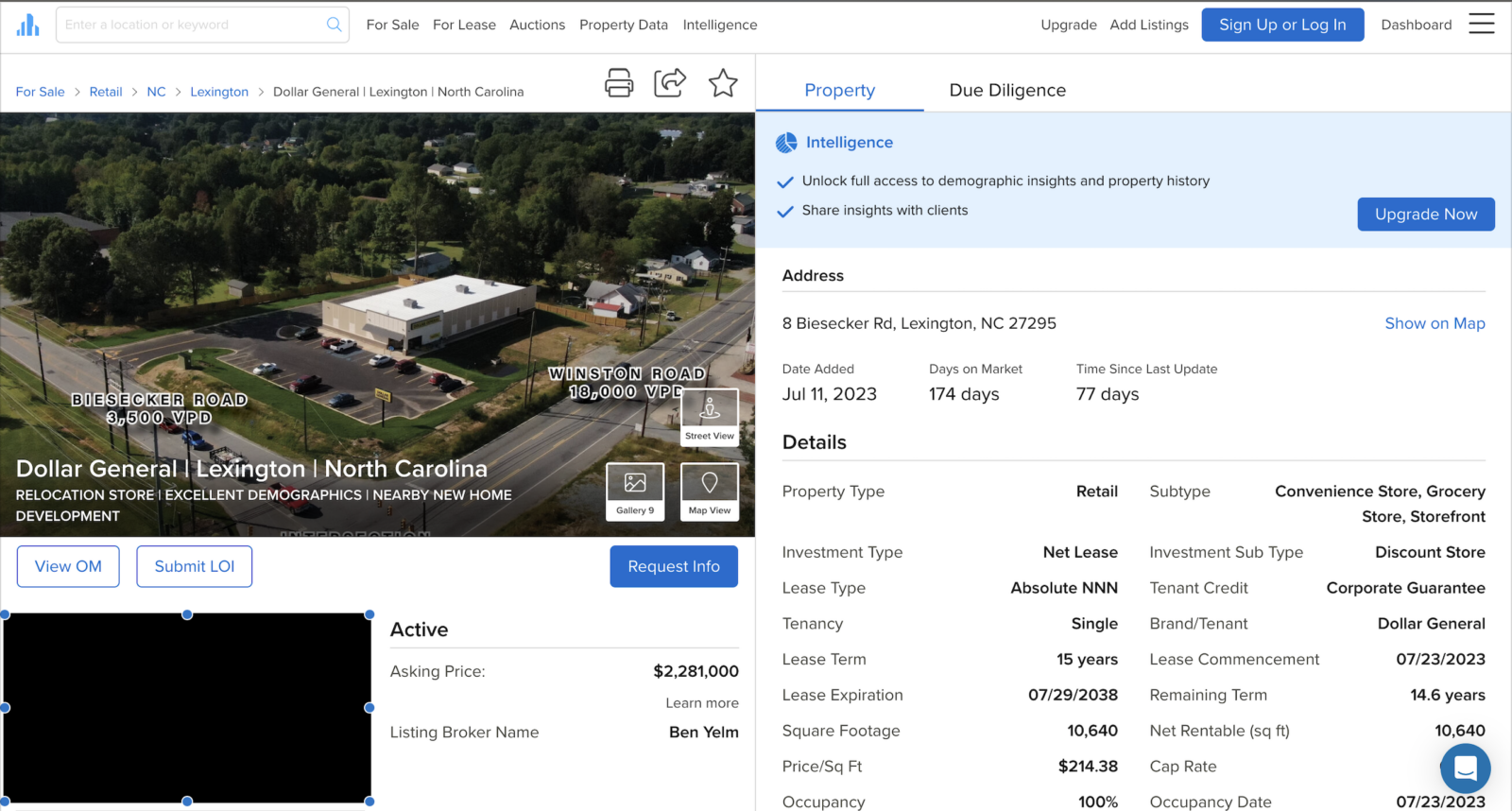Click the 'Absolute NNN' lease type value

click(1064, 588)
